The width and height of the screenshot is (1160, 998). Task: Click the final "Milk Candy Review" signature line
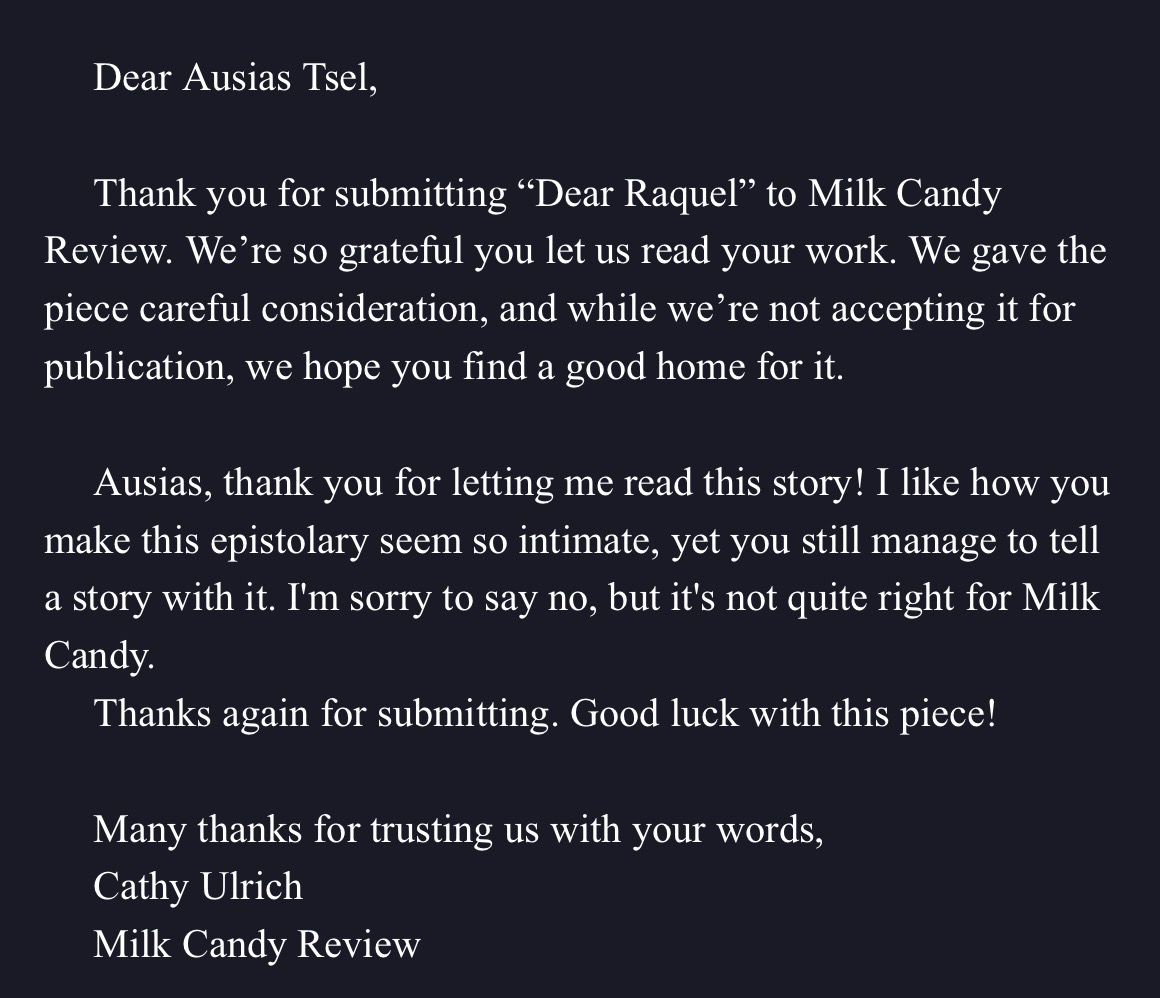click(257, 944)
